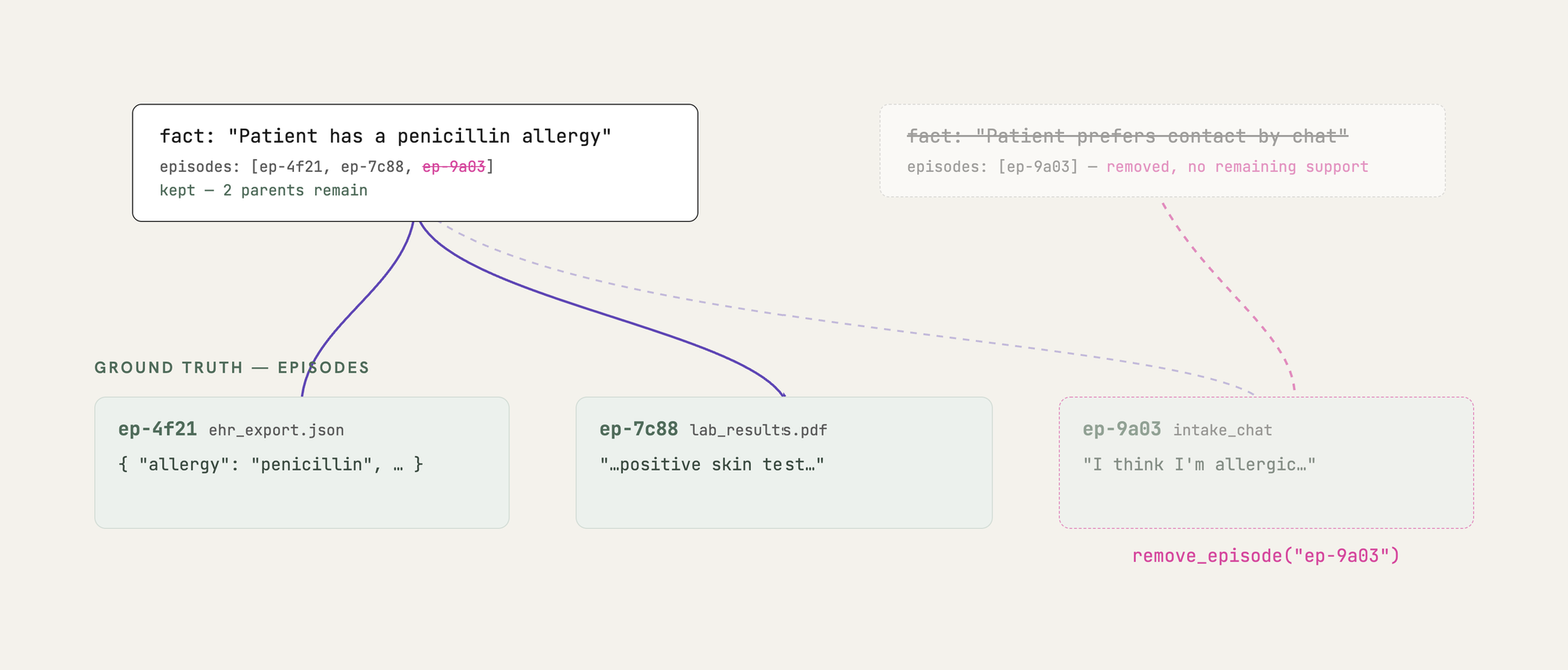
Task: Click the 'kept — 2 parents remain' status text
Action: point(263,190)
